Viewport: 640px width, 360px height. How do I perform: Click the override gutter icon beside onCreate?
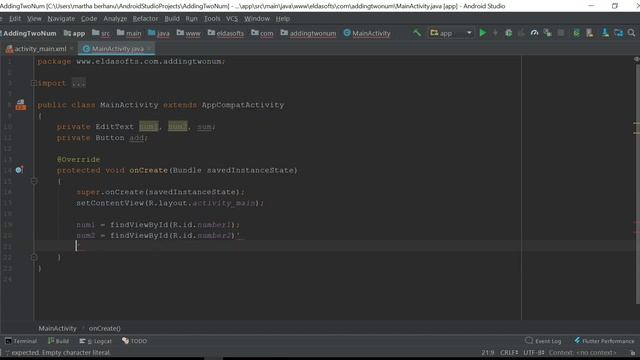(19, 170)
